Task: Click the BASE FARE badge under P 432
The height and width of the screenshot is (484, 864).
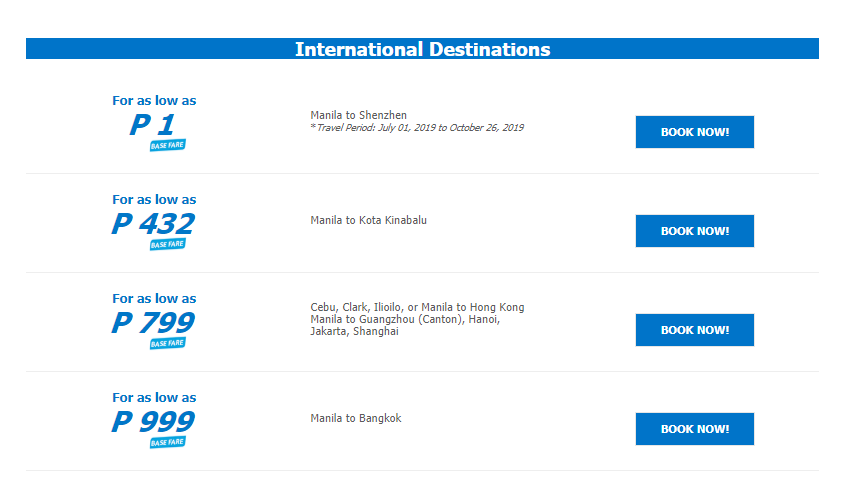Action: [168, 244]
